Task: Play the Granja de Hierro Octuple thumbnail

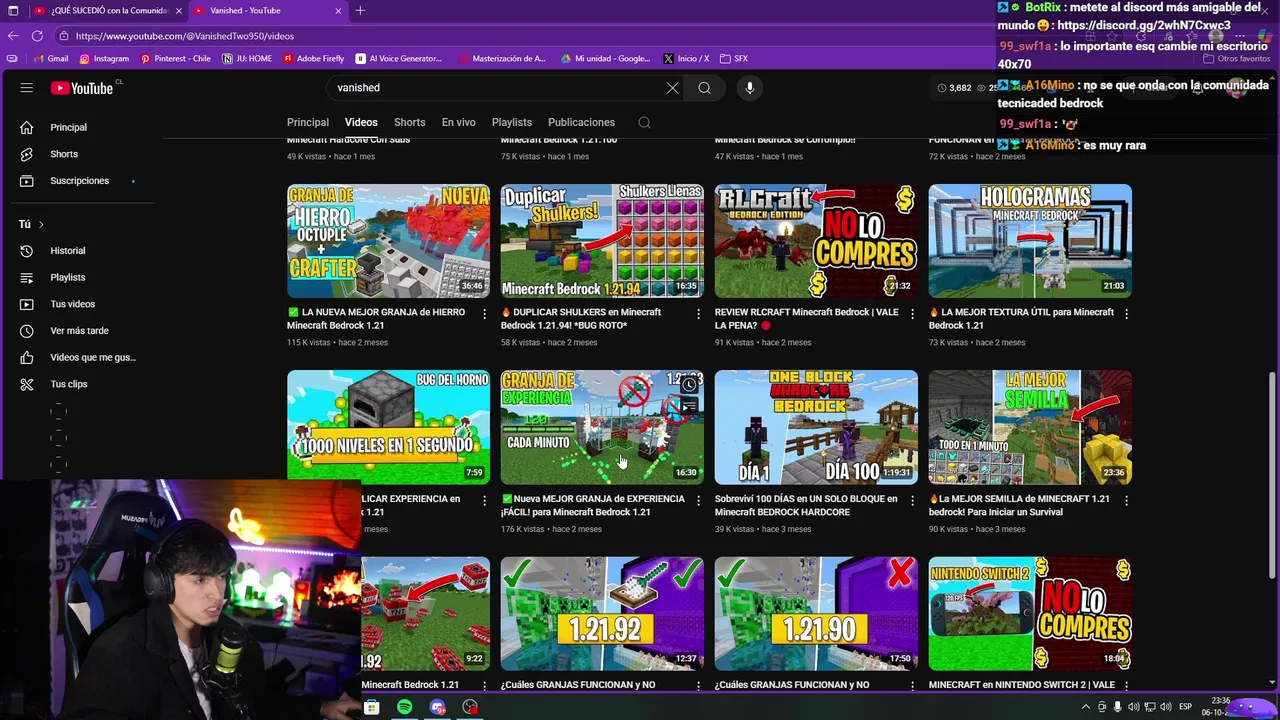Action: (388, 241)
